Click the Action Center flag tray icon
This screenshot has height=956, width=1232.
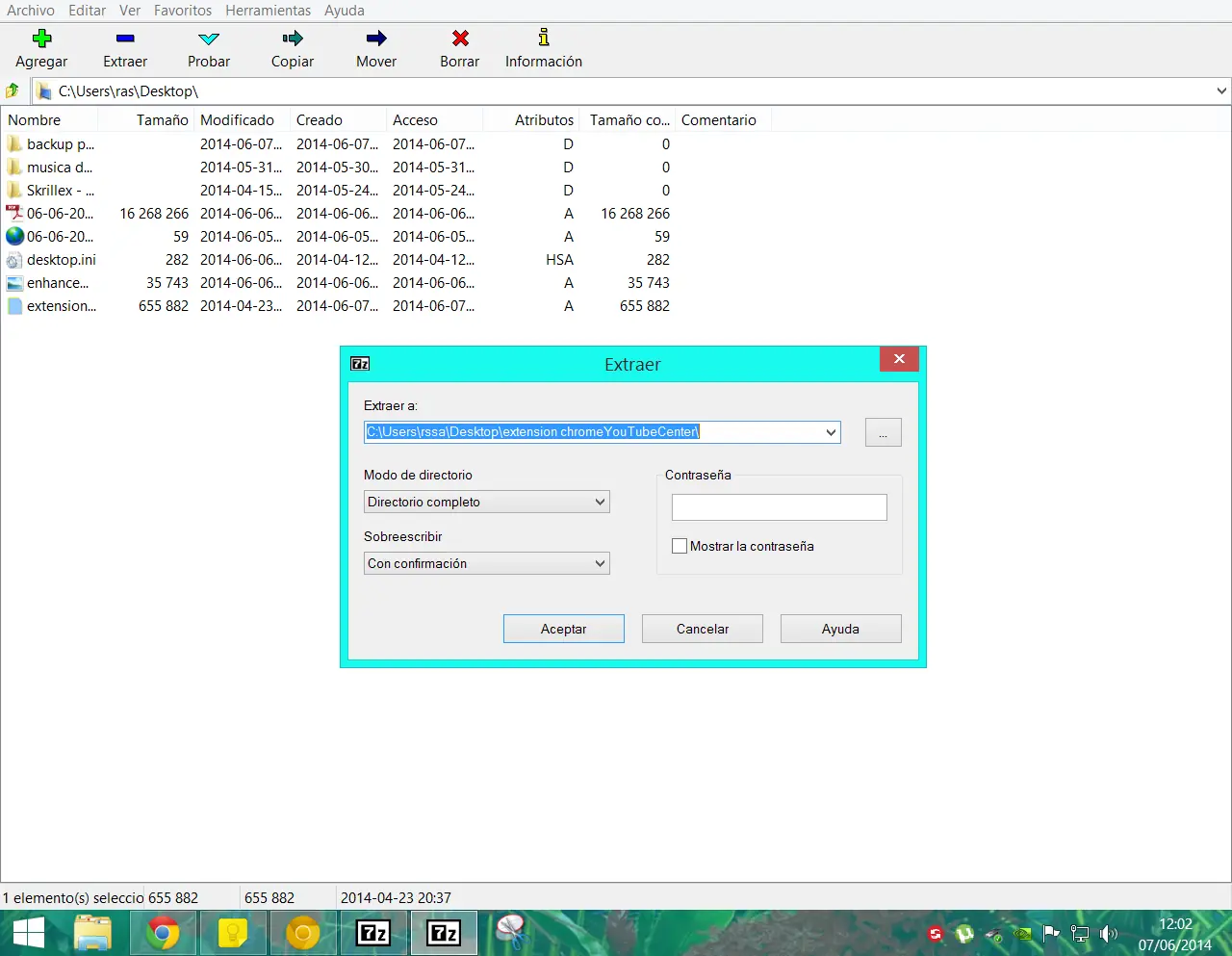[1051, 933]
